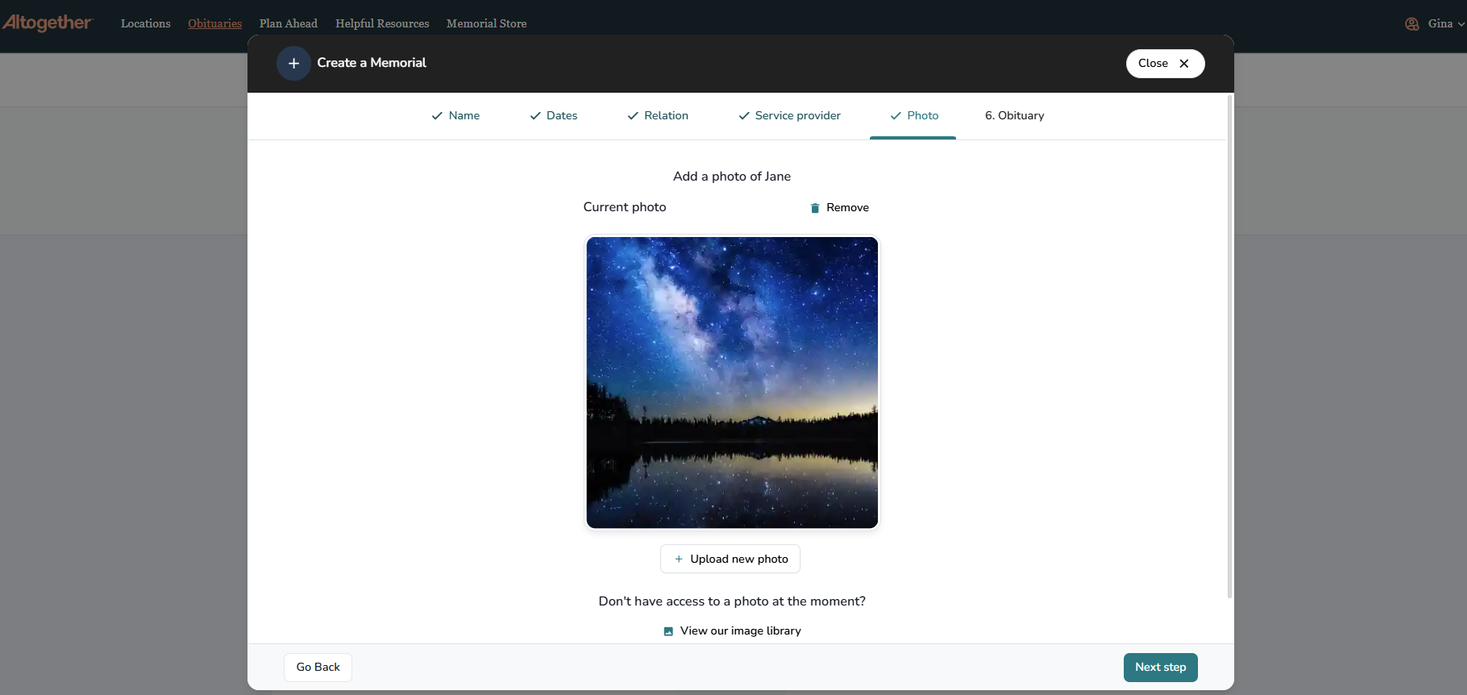Expand the Gina account dropdown chevron

[x=1461, y=24]
